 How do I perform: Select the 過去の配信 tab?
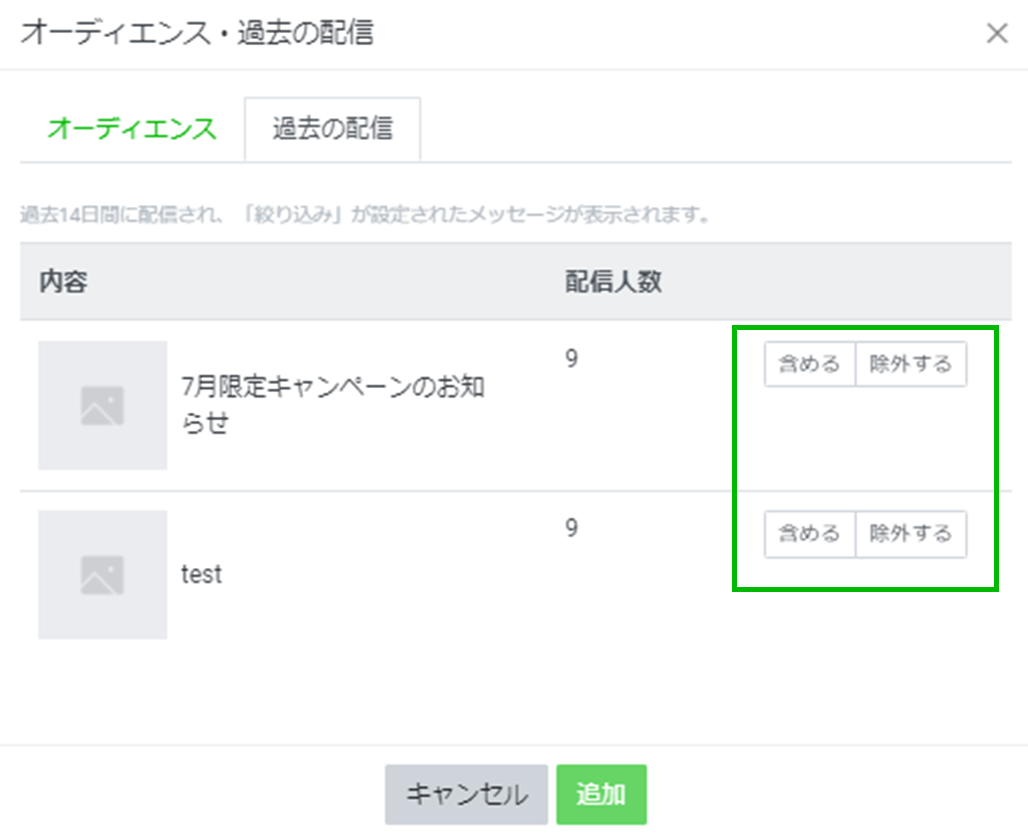point(332,129)
